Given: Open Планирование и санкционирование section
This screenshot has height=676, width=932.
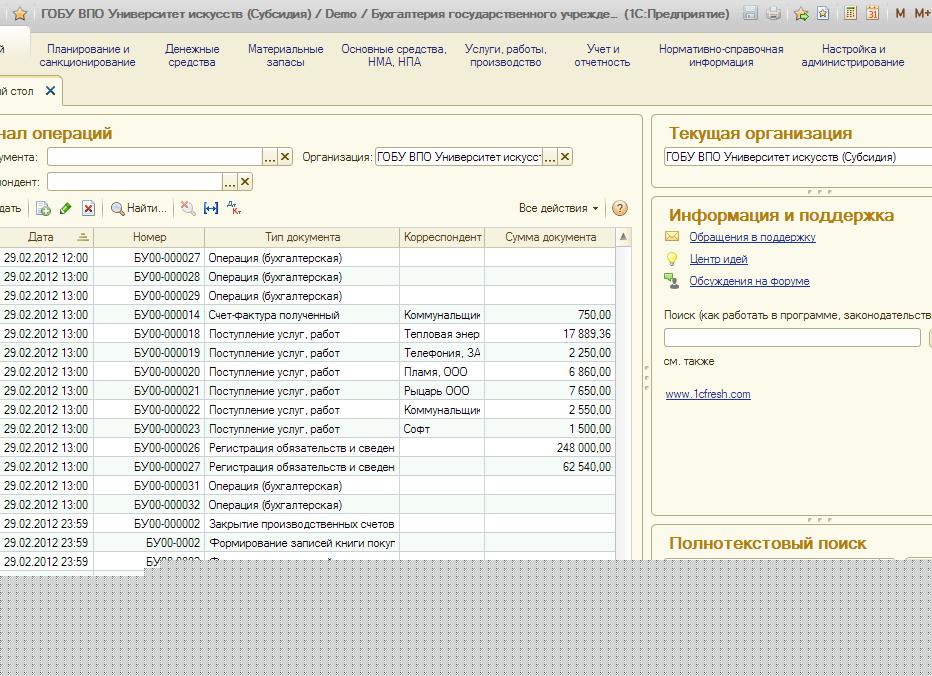Looking at the screenshot, I should pyautogui.click(x=87, y=55).
